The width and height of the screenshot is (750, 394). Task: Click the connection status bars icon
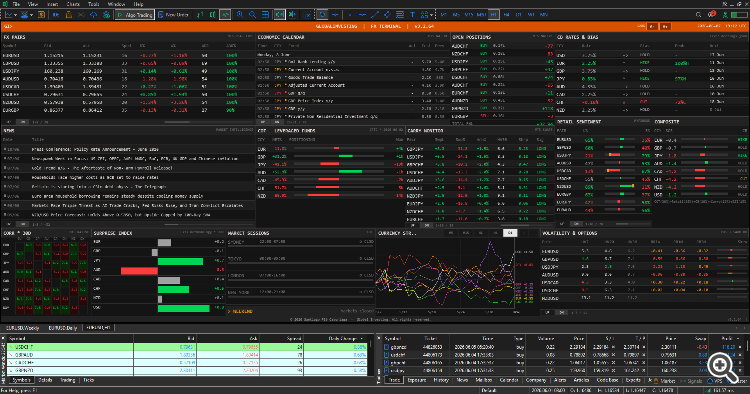click(x=739, y=15)
